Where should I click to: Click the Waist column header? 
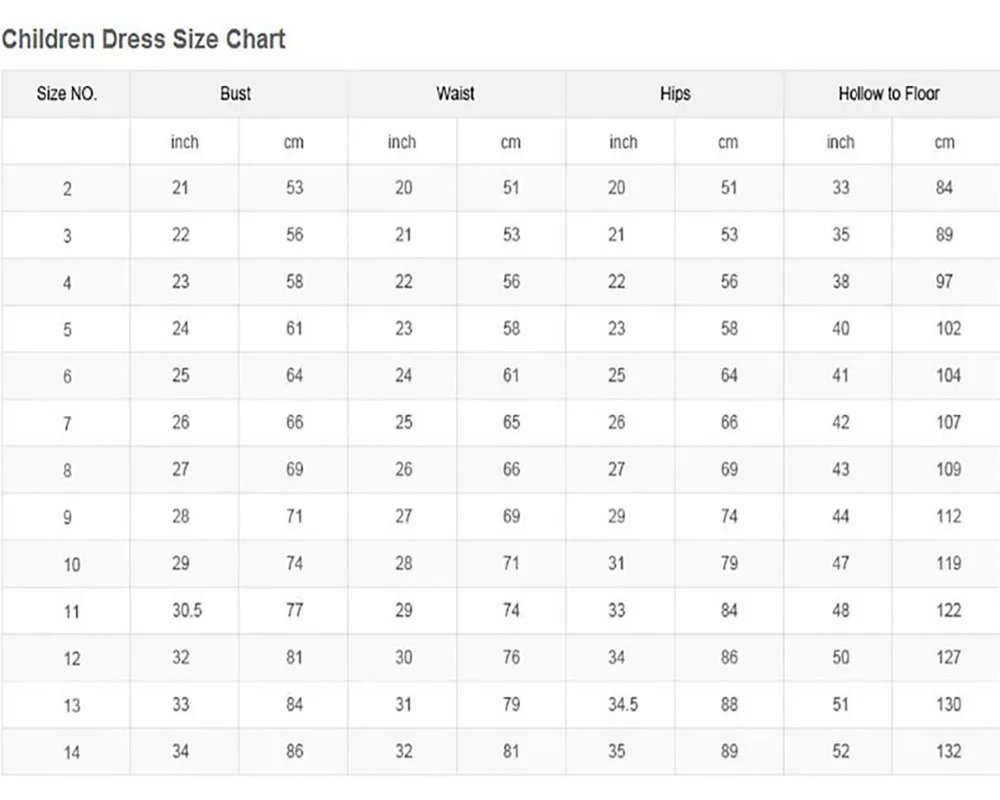[x=455, y=94]
